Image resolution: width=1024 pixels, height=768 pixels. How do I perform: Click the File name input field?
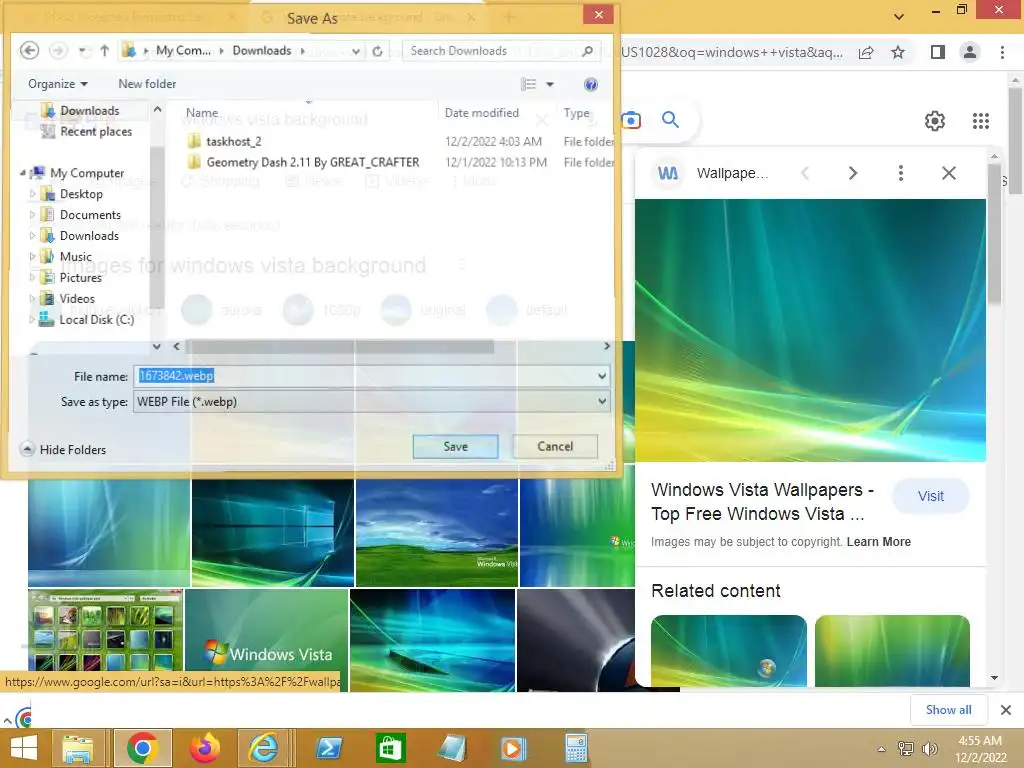point(366,376)
